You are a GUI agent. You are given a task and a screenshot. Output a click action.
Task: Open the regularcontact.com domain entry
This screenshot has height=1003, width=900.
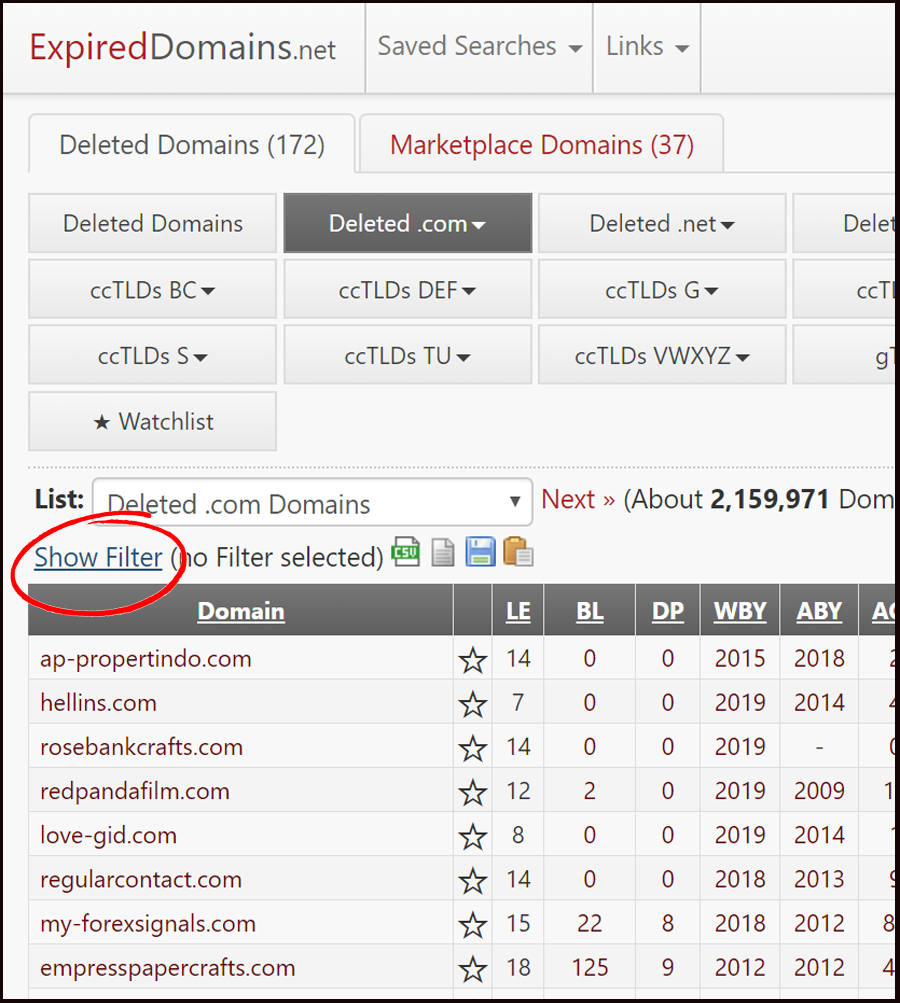[141, 880]
